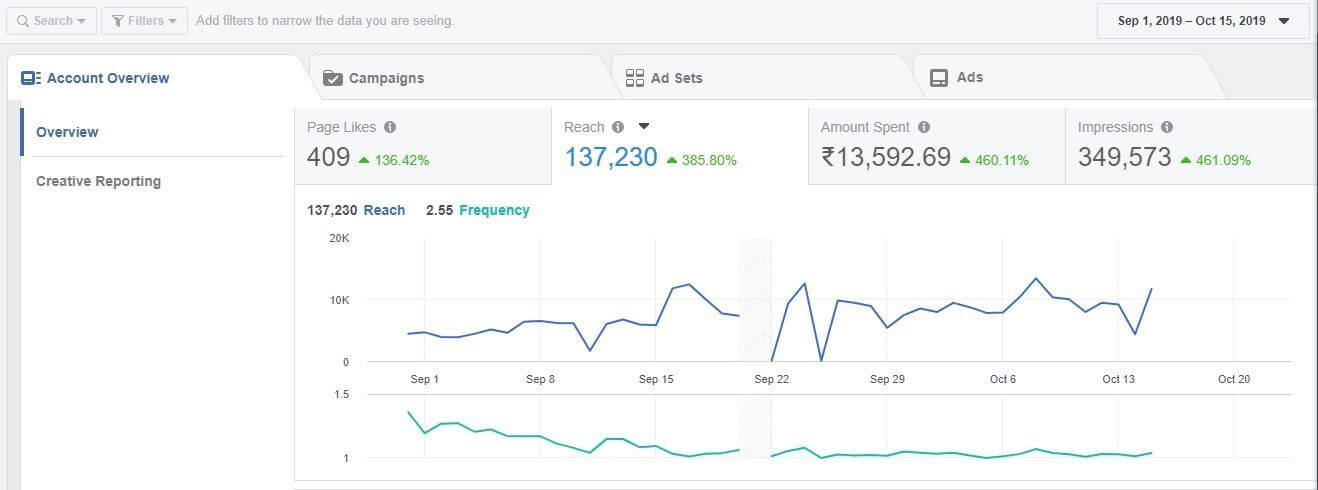Expand the Reach metric dropdown arrow
The image size is (1318, 490).
pyautogui.click(x=644, y=127)
